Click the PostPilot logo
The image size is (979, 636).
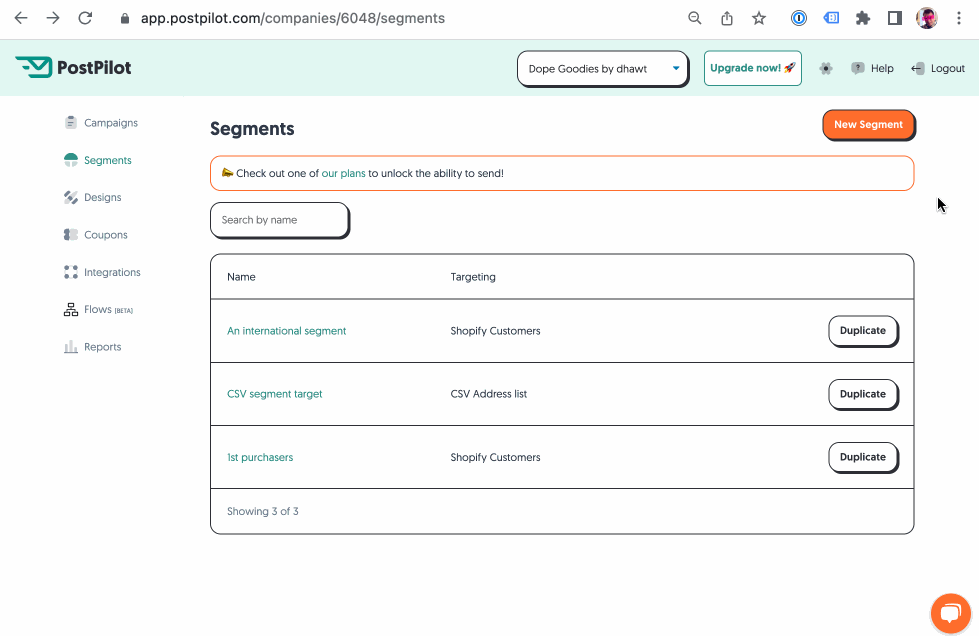(x=74, y=67)
